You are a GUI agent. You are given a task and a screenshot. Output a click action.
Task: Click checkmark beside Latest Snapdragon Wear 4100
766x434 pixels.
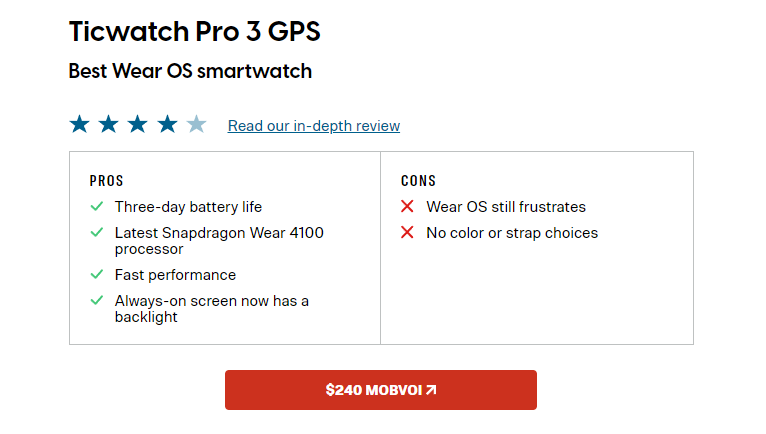[x=97, y=233]
